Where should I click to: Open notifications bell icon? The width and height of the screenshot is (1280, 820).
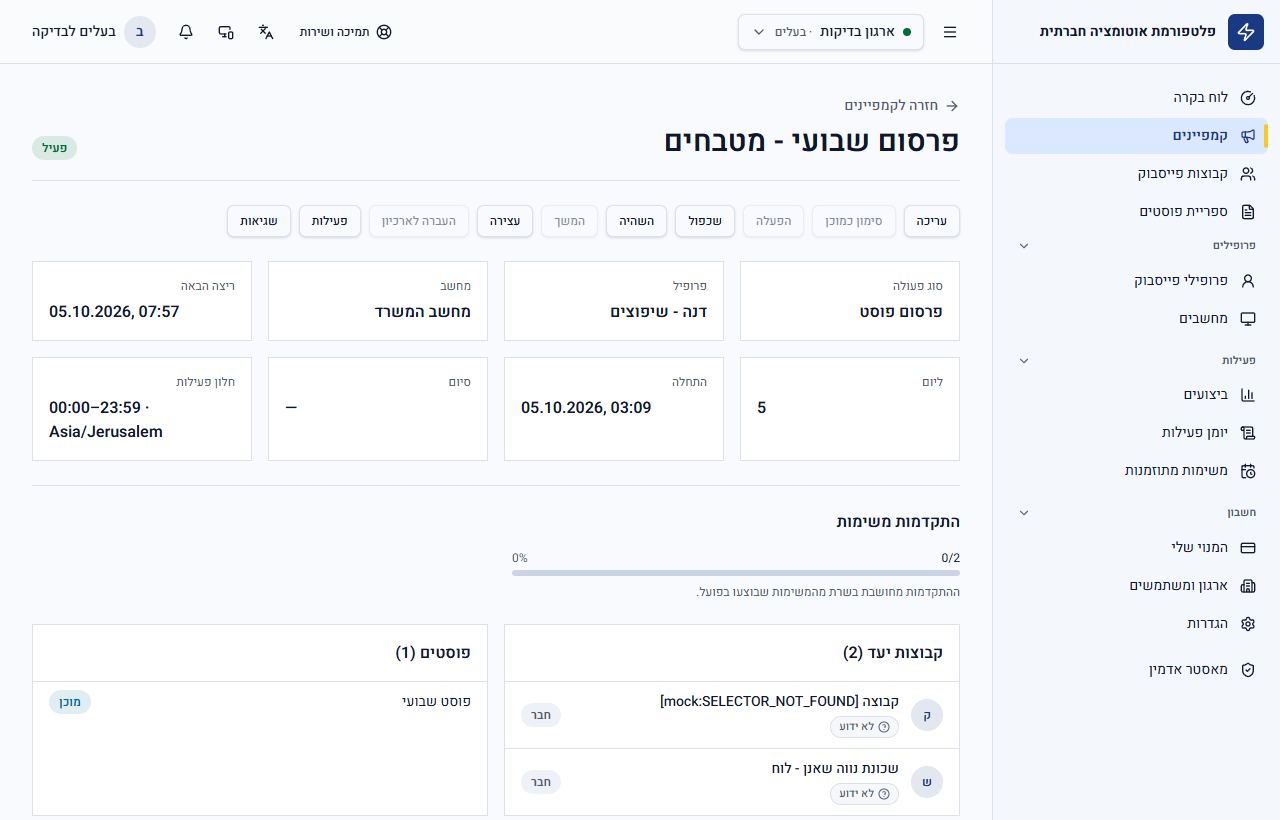point(186,32)
